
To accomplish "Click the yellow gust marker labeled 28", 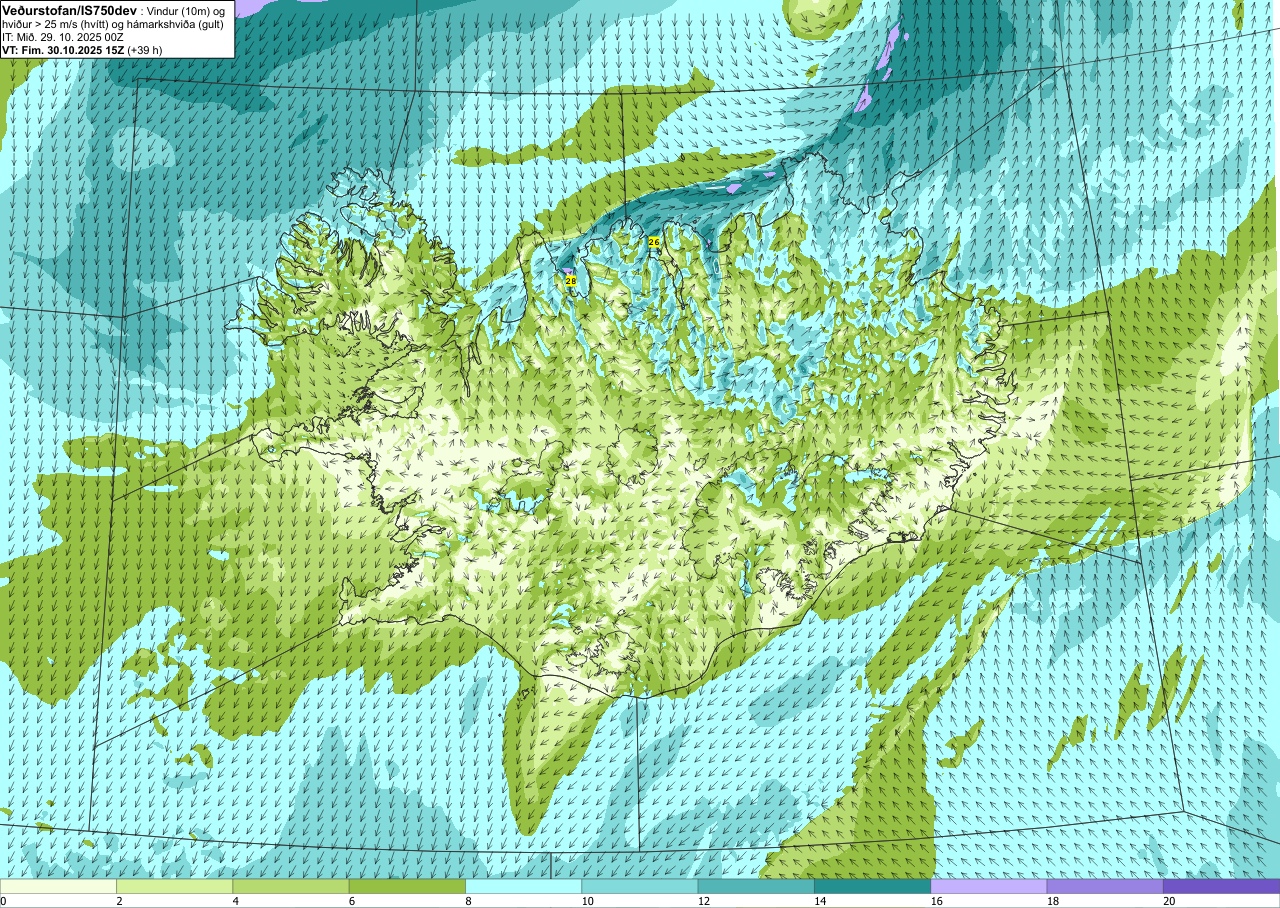I will [x=571, y=281].
